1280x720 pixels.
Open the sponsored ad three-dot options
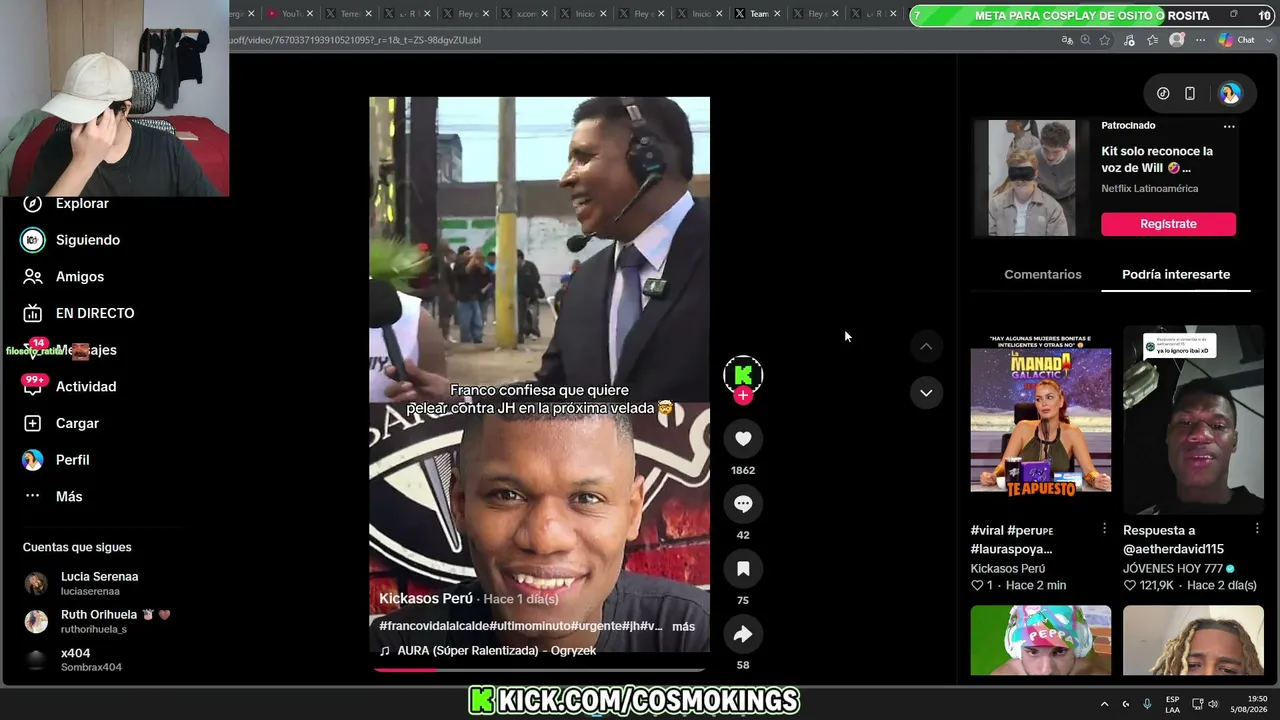[1229, 126]
